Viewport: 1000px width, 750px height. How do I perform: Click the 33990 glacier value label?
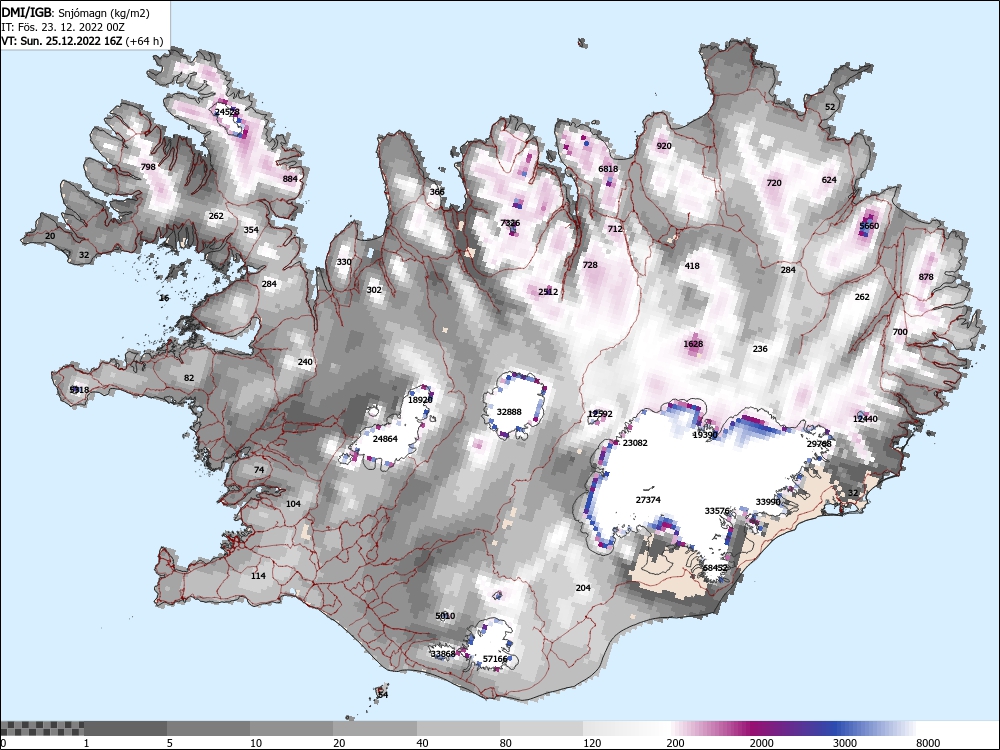(x=768, y=502)
